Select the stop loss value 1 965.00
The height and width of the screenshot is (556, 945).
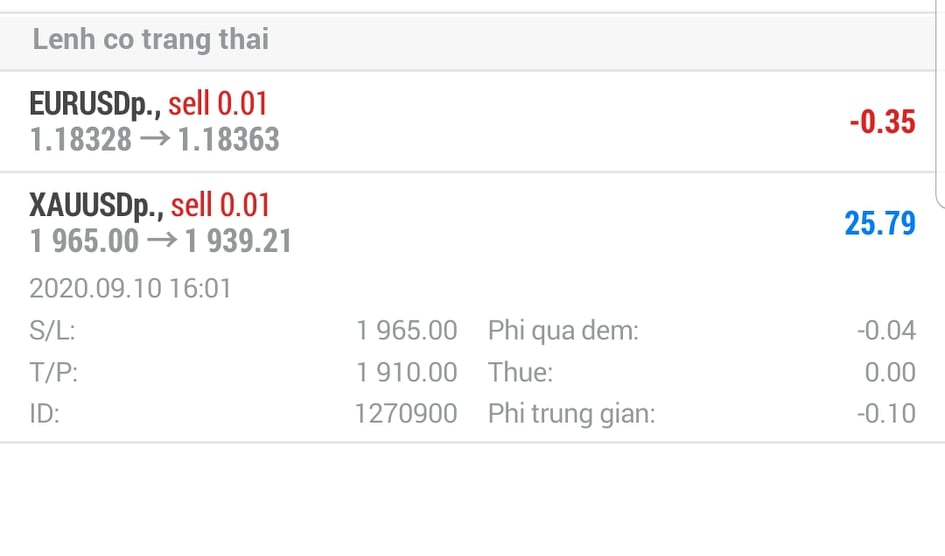pos(406,331)
